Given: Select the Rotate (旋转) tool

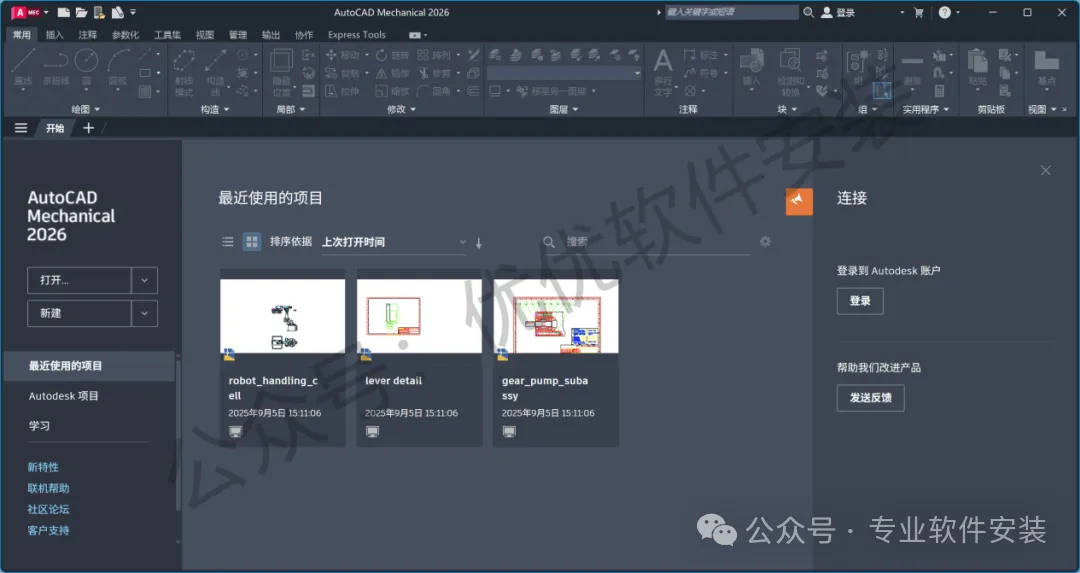Looking at the screenshot, I should coord(393,55).
